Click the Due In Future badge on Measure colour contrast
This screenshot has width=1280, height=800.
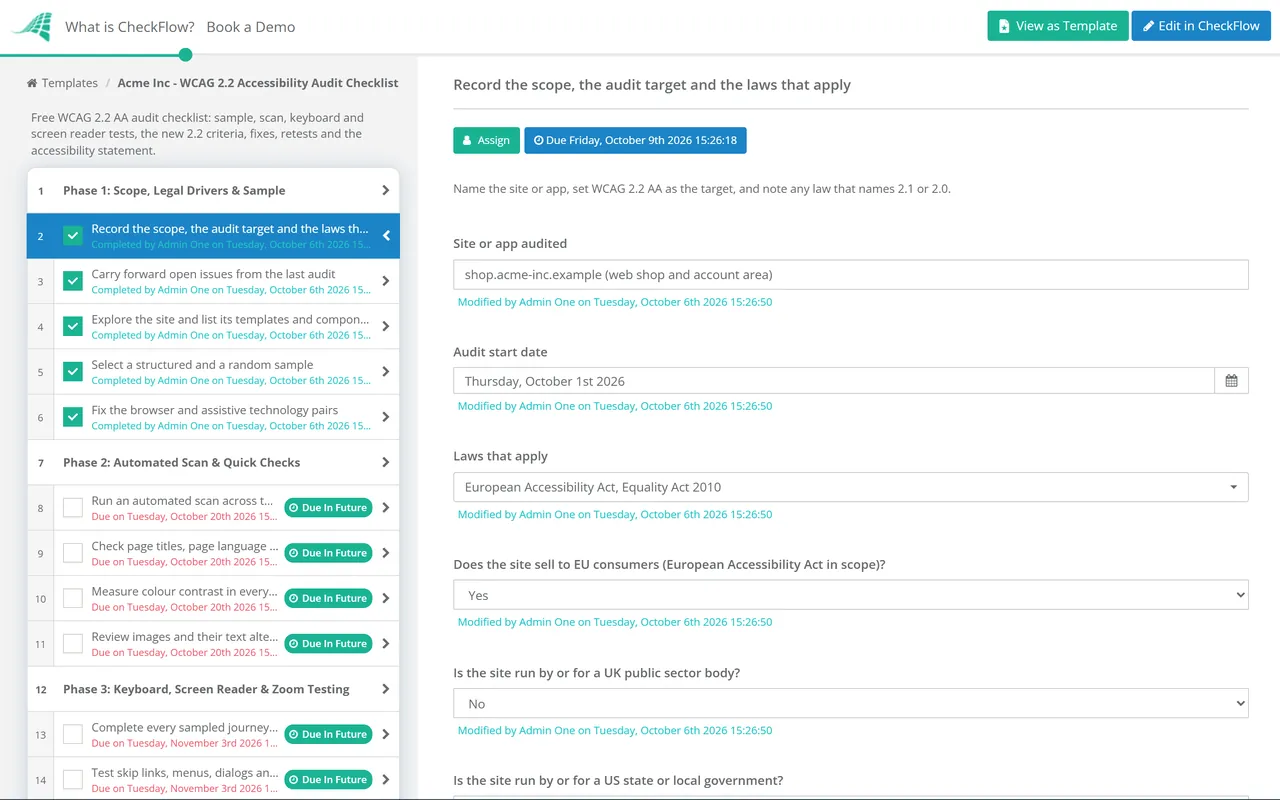329,598
